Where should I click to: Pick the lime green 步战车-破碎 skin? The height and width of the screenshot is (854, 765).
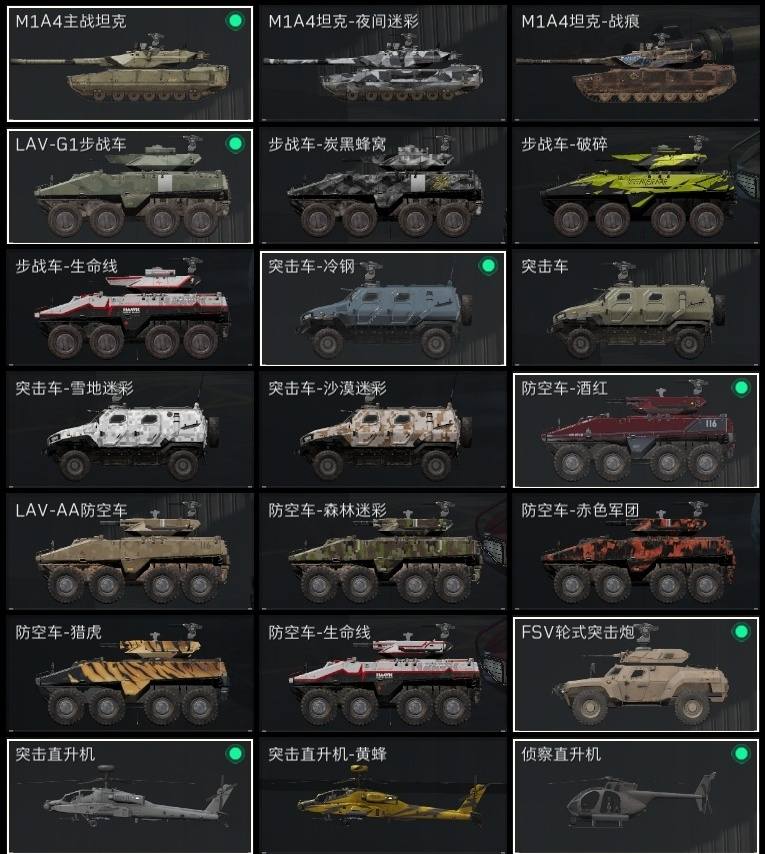(x=636, y=186)
